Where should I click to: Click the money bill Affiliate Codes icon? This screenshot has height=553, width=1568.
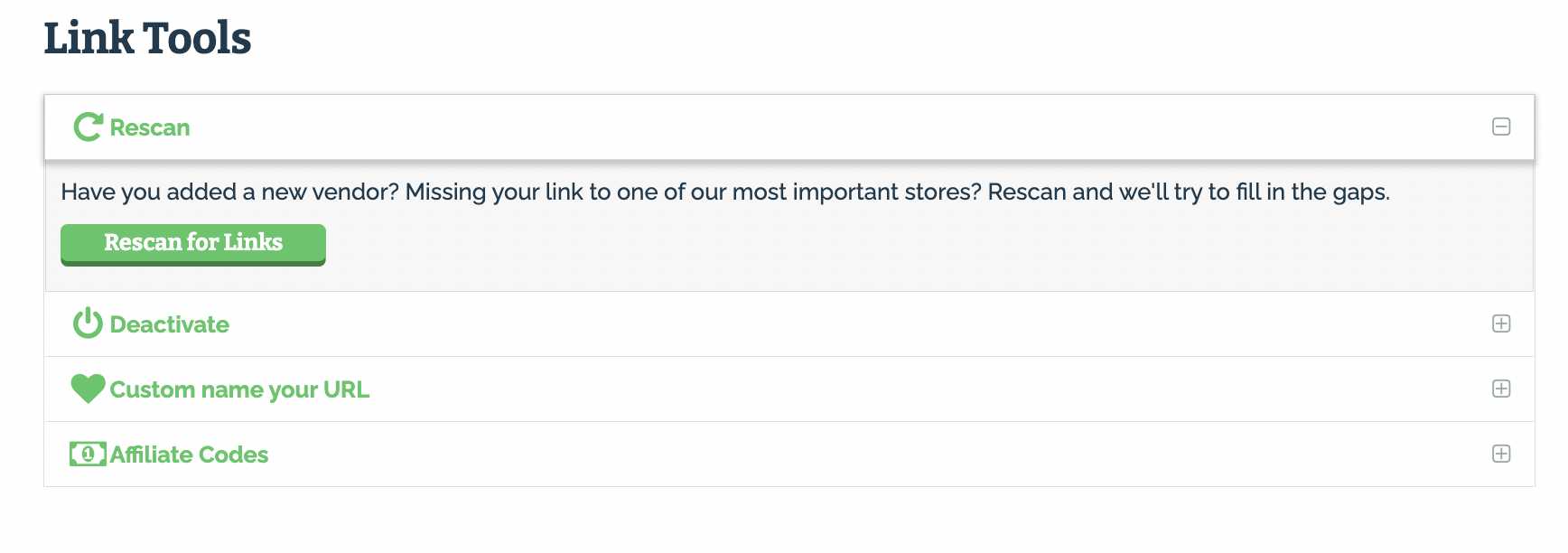(x=88, y=454)
